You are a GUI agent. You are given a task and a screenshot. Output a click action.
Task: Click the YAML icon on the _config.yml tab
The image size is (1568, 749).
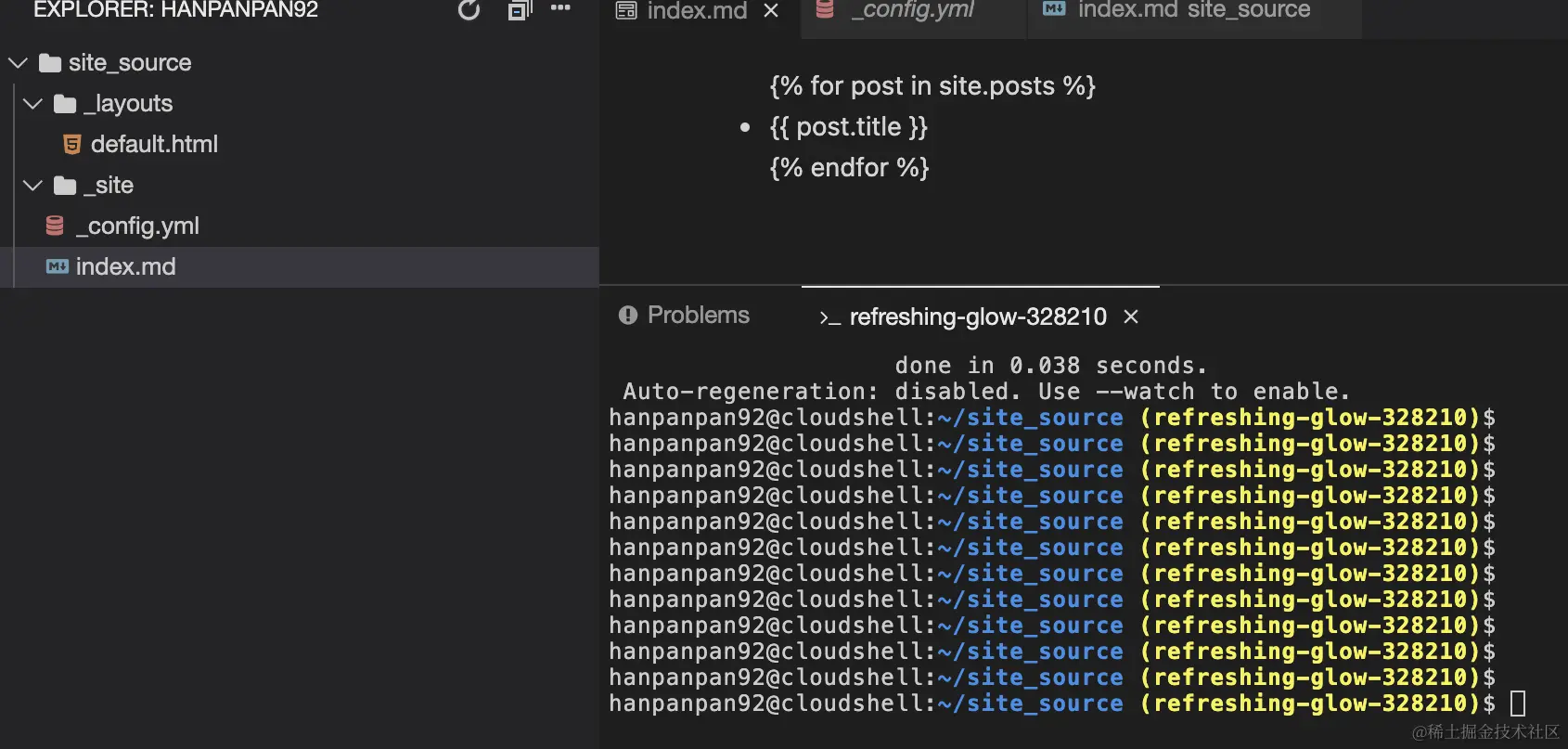(x=825, y=9)
